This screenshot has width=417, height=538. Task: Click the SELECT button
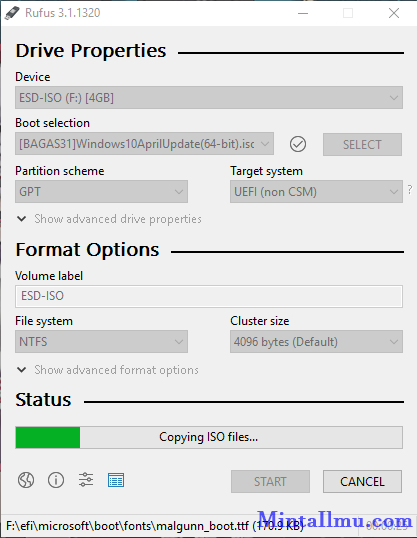[362, 144]
